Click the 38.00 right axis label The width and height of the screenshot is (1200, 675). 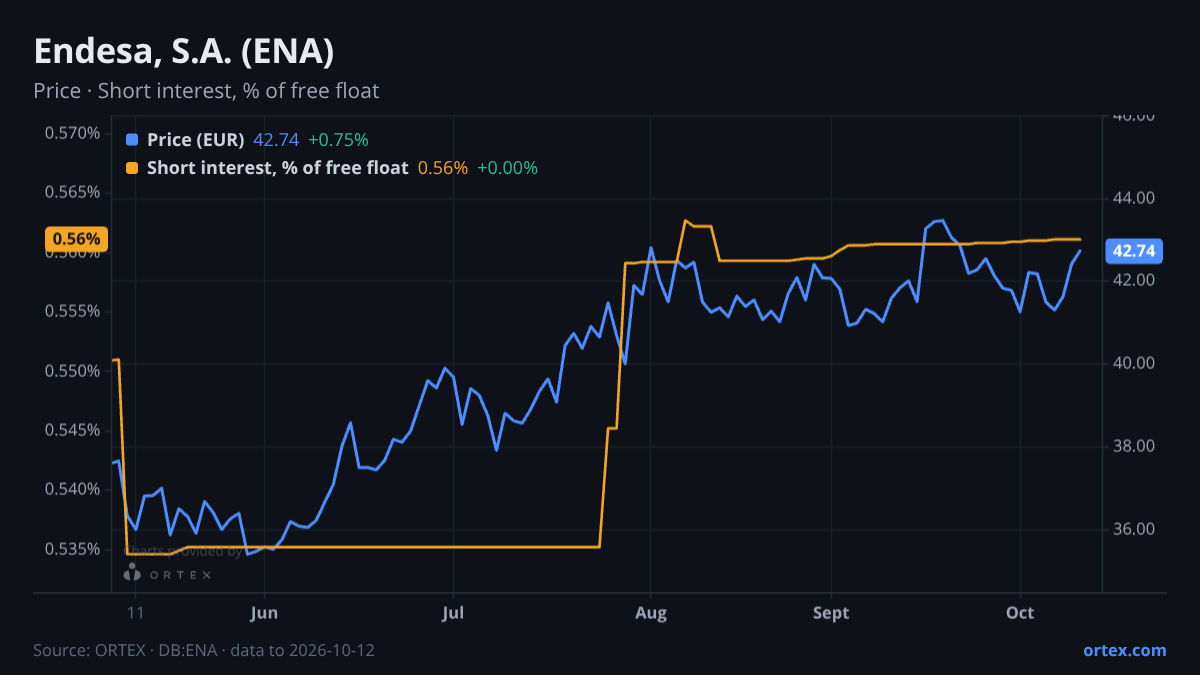tap(1133, 446)
